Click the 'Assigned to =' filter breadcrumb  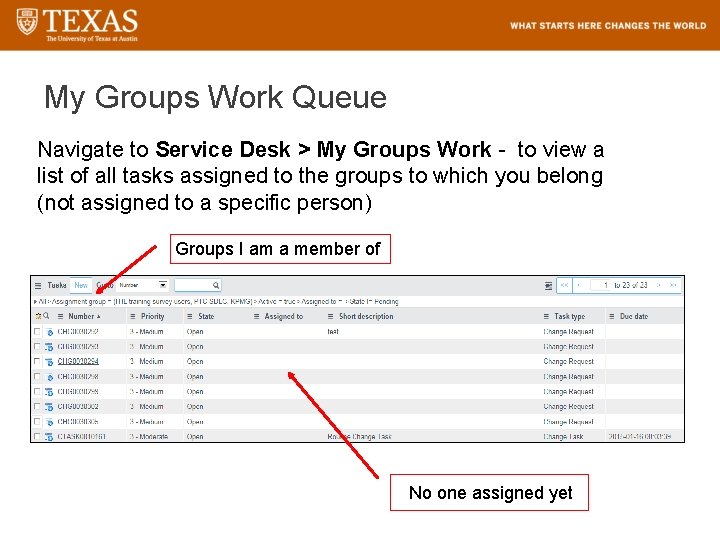[321, 302]
